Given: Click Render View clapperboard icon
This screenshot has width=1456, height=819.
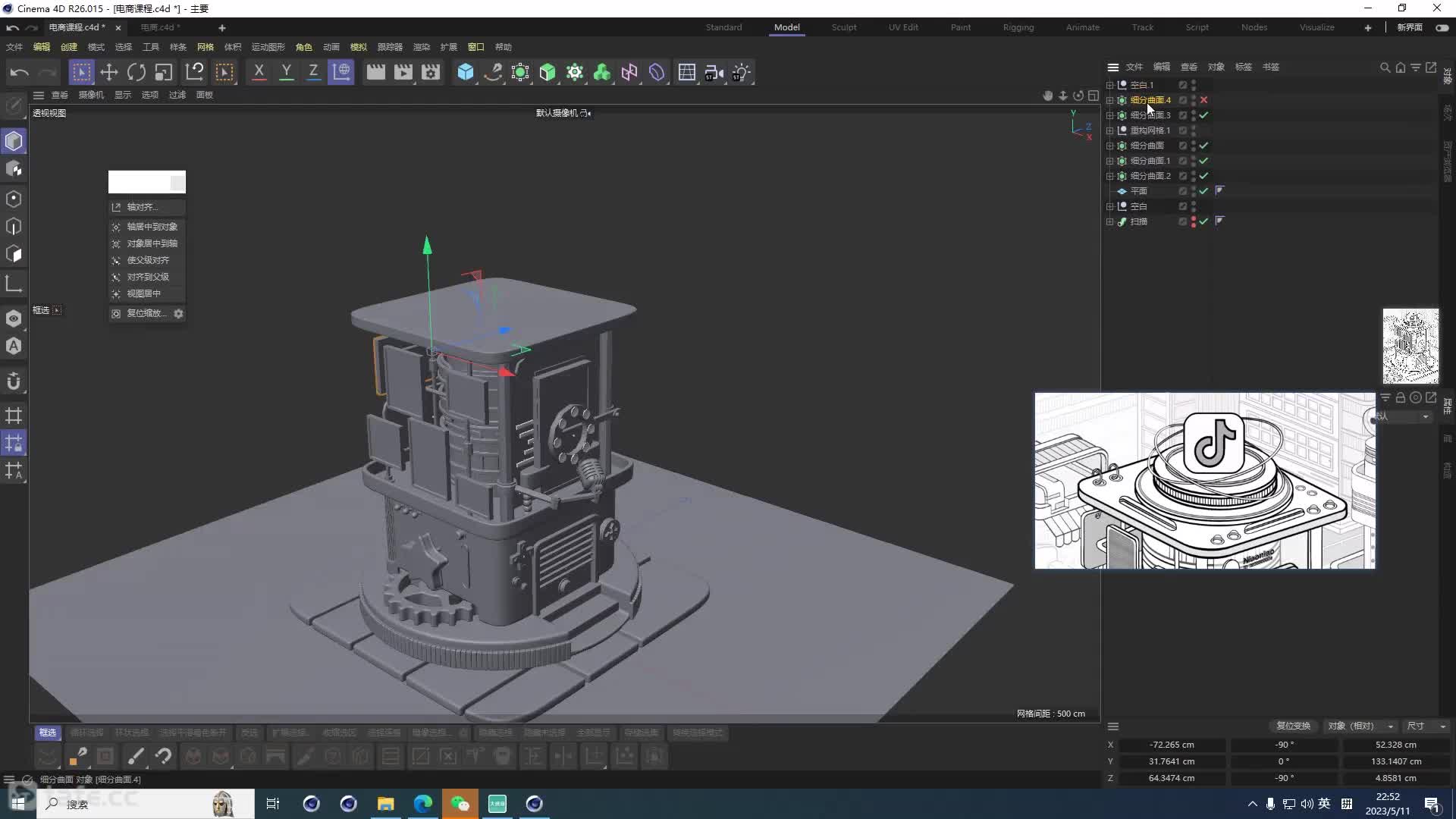Looking at the screenshot, I should [375, 72].
